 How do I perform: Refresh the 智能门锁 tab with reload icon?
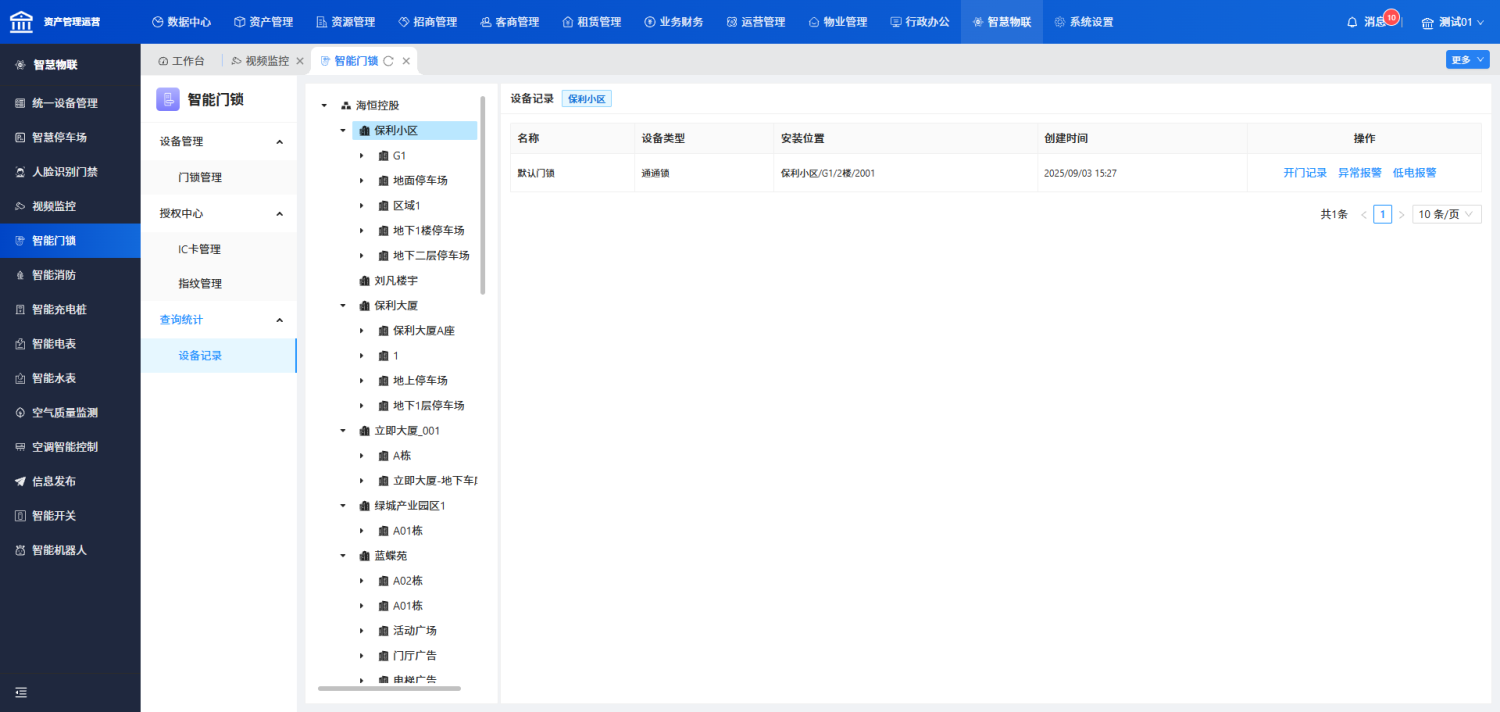tap(388, 61)
